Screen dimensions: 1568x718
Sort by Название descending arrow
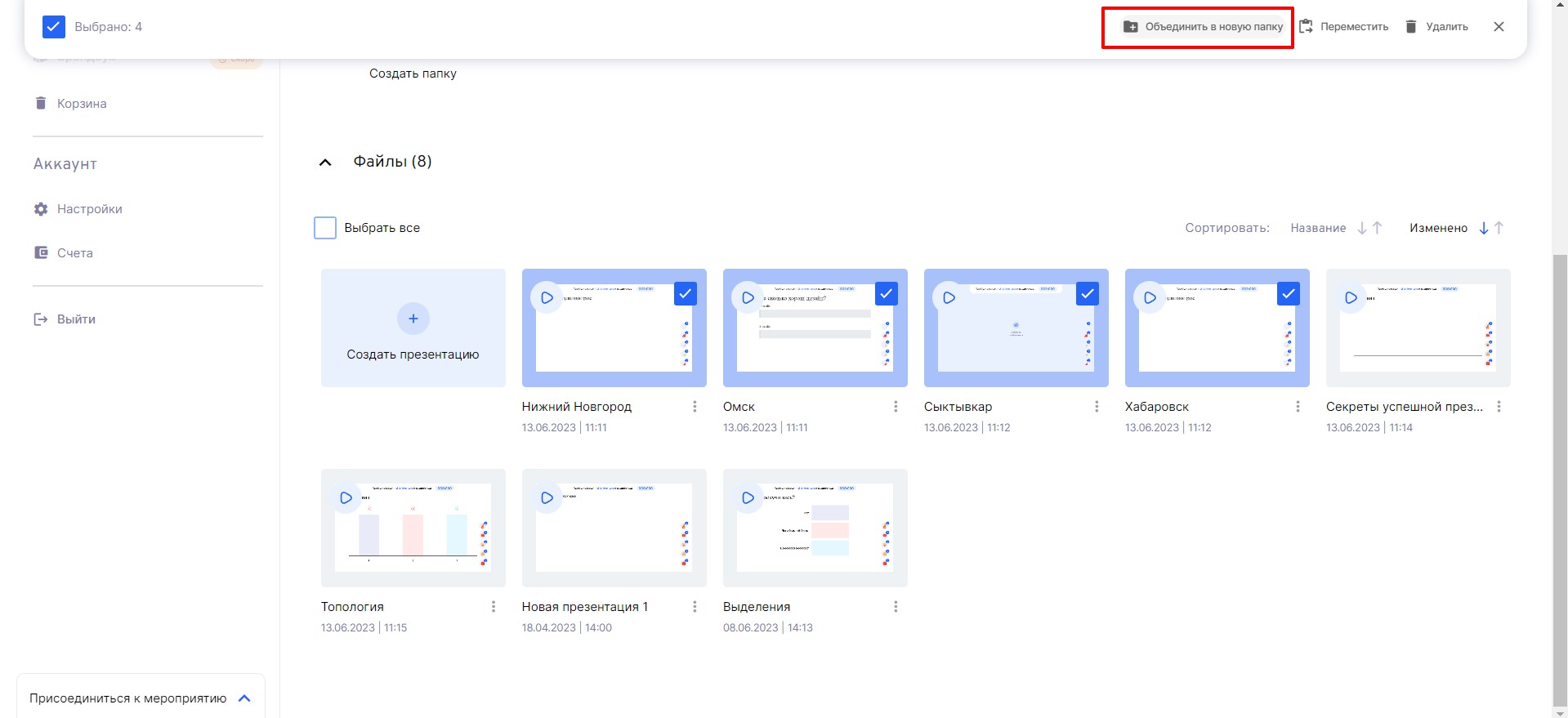pyautogui.click(x=1362, y=229)
